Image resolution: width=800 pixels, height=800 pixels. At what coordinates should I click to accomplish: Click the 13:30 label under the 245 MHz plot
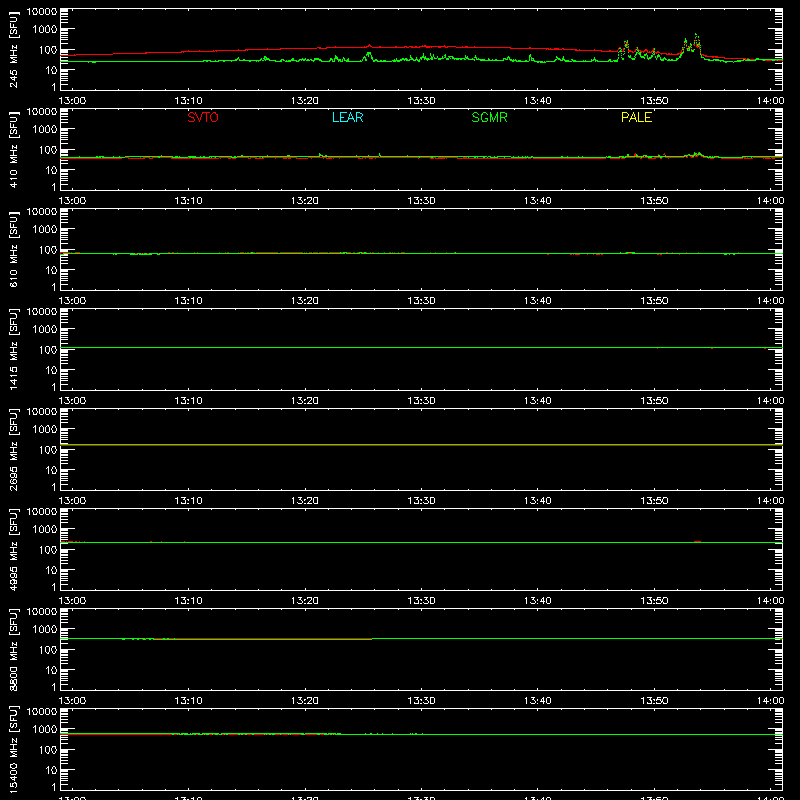(x=421, y=101)
